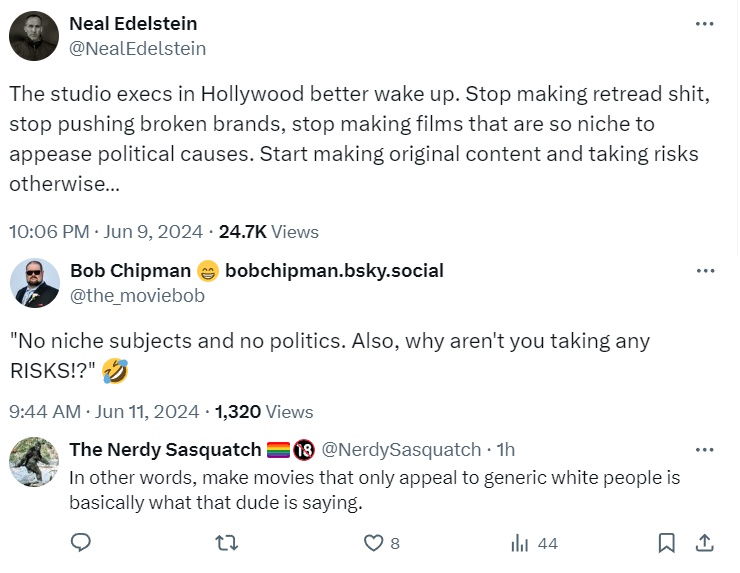Open the @NealEdelstein handle link
Image resolution: width=740 pixels, height=573 pixels.
click(137, 47)
